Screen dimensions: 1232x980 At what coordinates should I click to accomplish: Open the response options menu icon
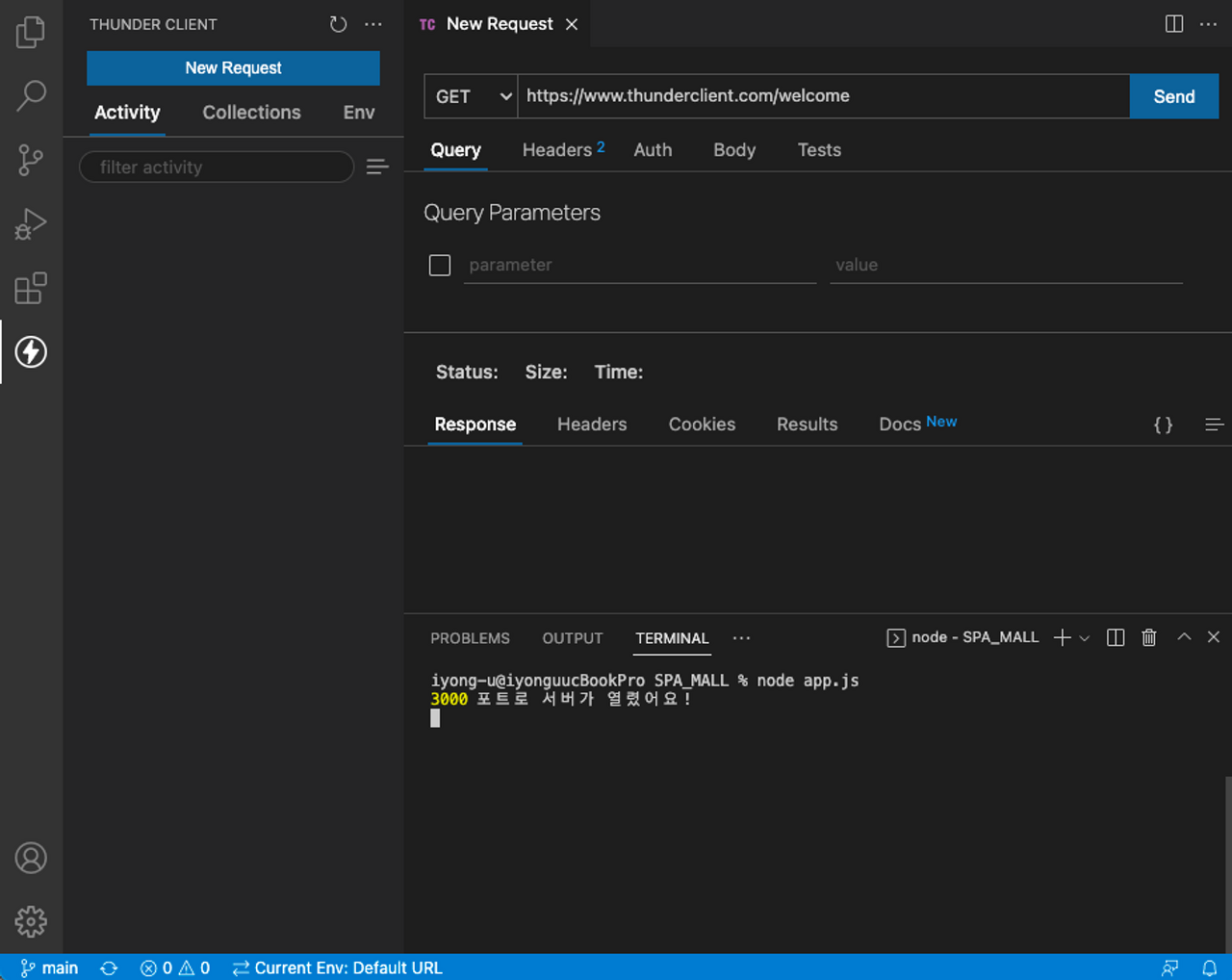click(x=1214, y=425)
